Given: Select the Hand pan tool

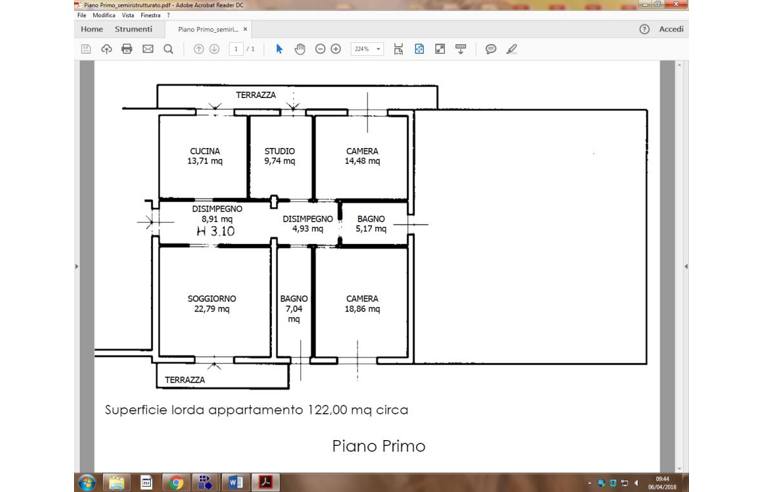Looking at the screenshot, I should [x=300, y=49].
